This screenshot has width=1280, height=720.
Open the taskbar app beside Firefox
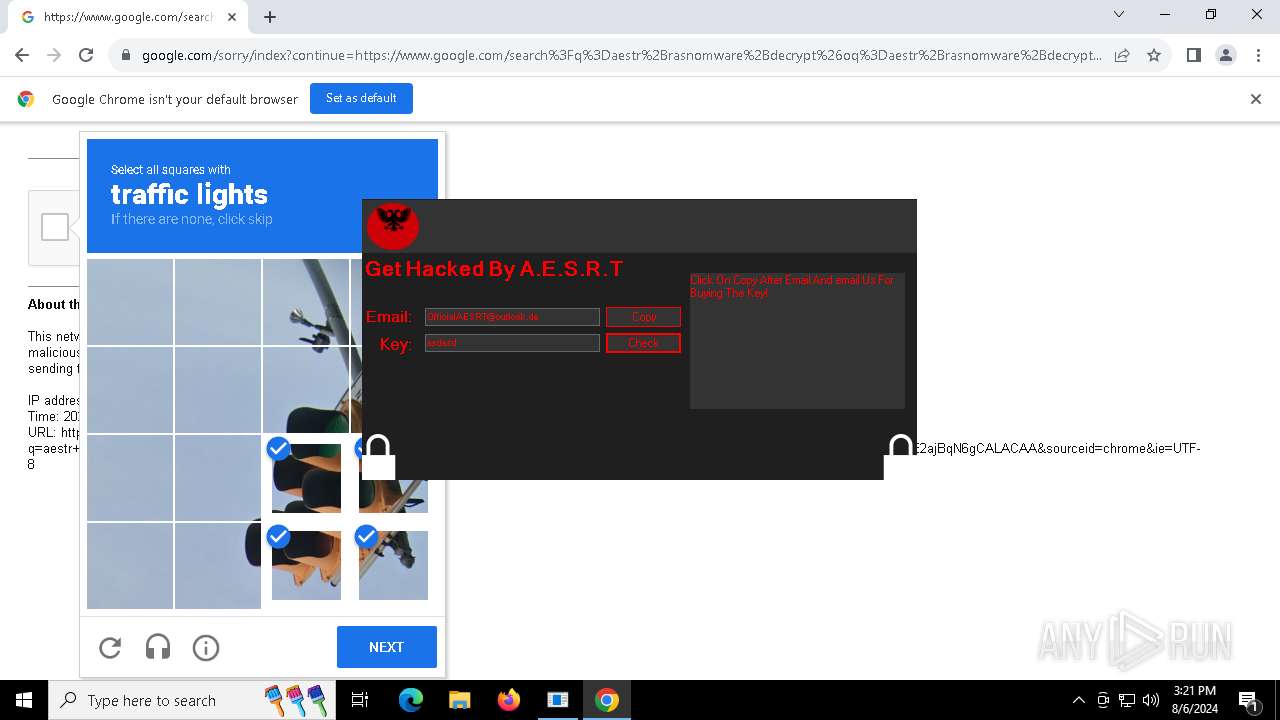tap(558, 700)
